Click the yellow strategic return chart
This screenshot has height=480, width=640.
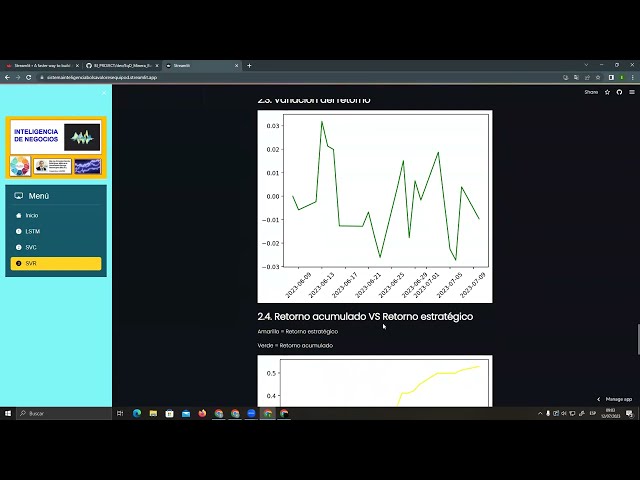375,381
